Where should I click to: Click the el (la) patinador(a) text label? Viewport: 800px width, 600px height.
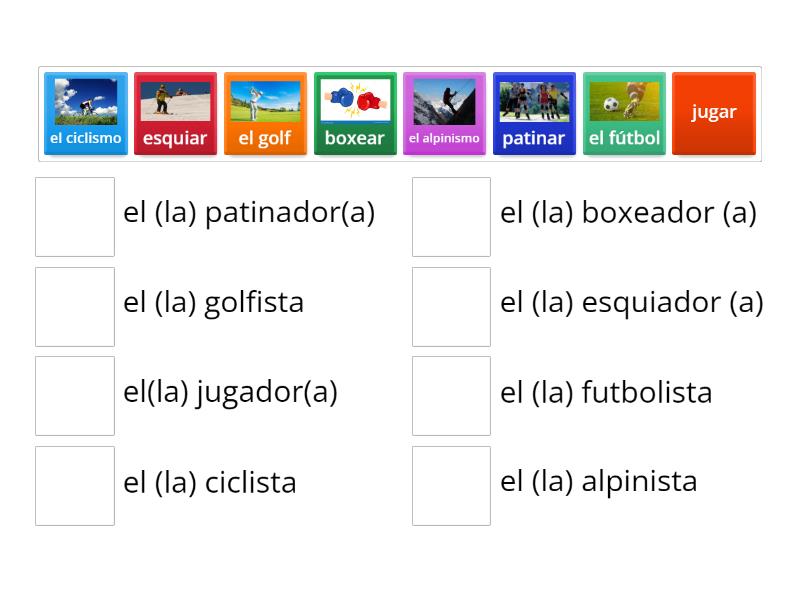tap(248, 212)
